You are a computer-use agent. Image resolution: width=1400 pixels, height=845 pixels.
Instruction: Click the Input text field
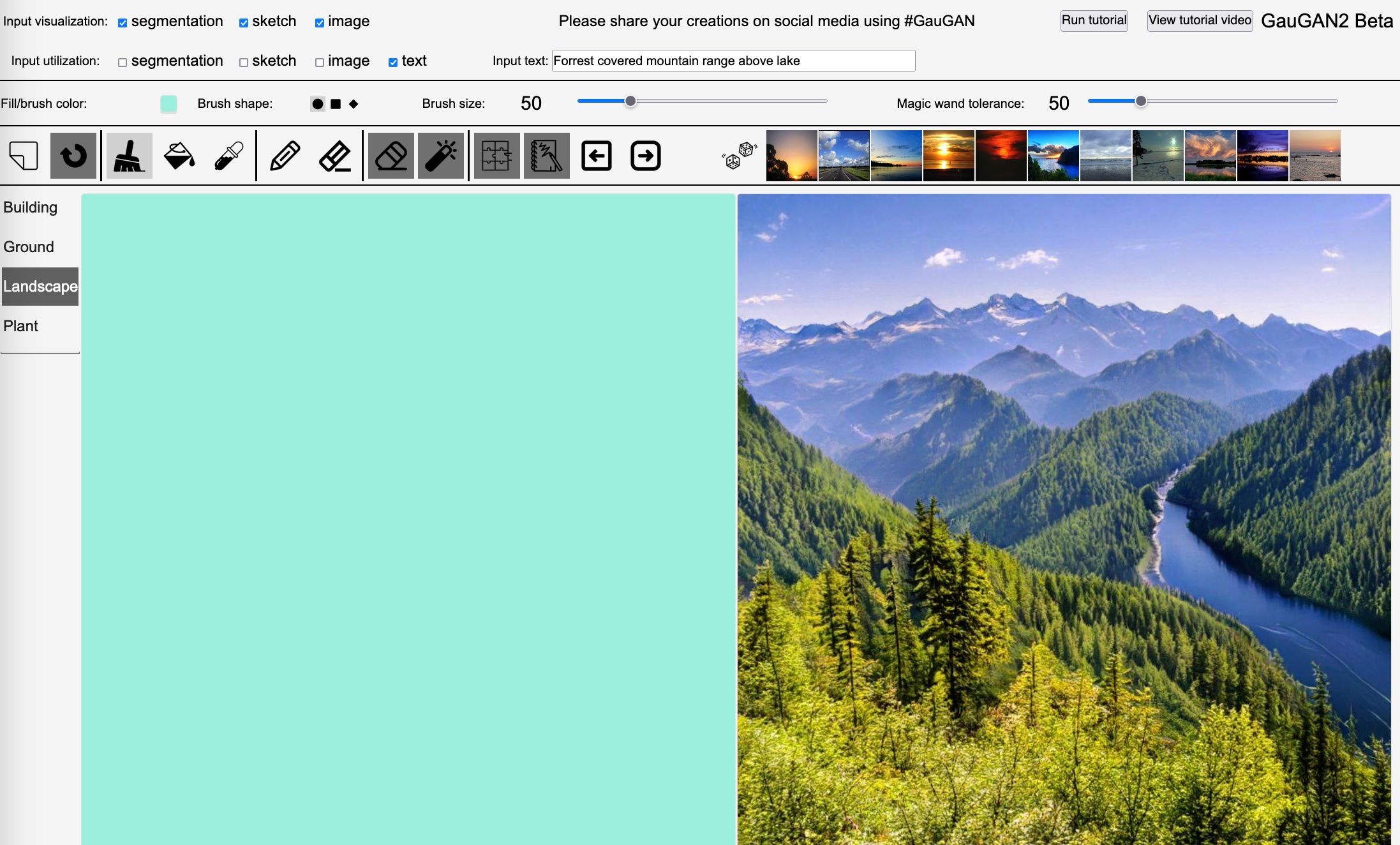pyautogui.click(x=733, y=61)
